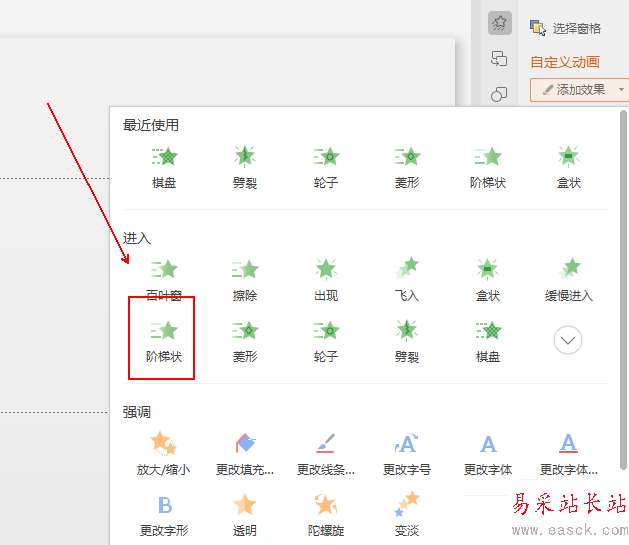The width and height of the screenshot is (629, 545).
Task: Apply 阶梯状 effect in 进入 section
Action: (x=164, y=341)
